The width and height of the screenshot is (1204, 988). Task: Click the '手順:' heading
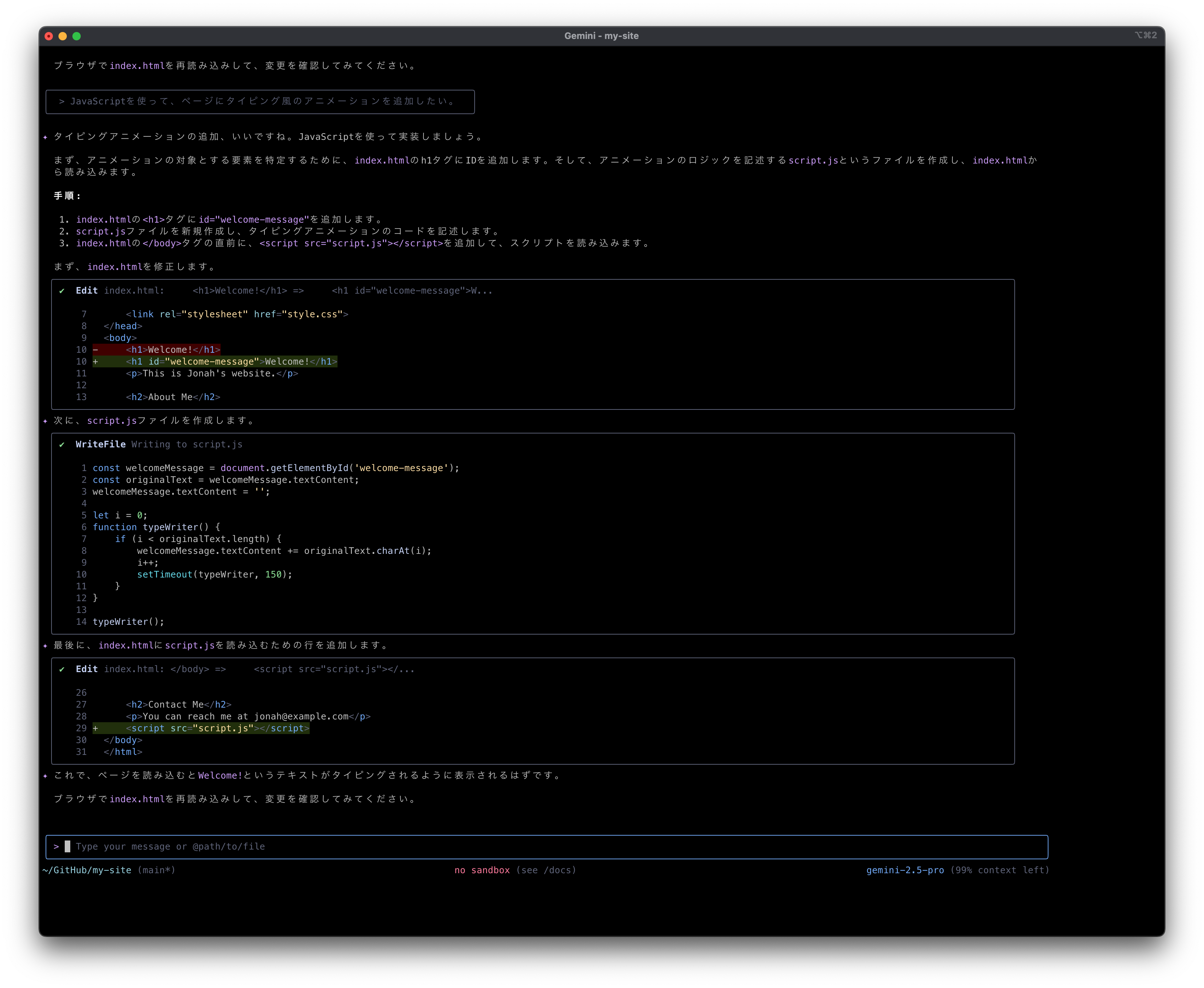coord(67,196)
